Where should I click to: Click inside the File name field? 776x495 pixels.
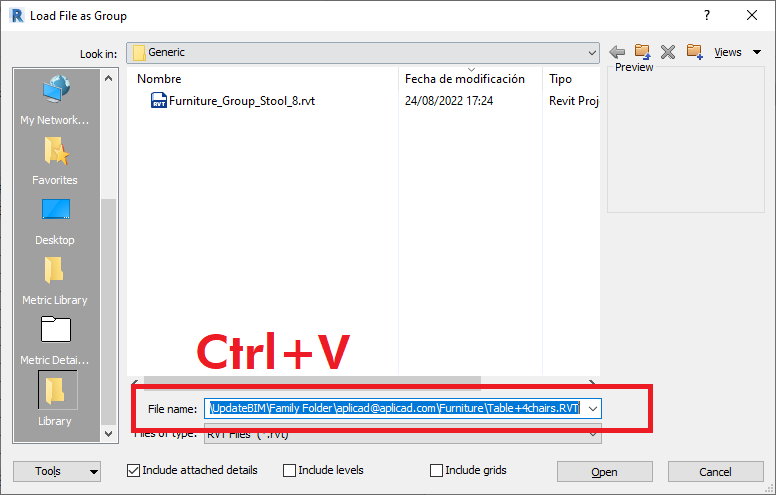[395, 408]
